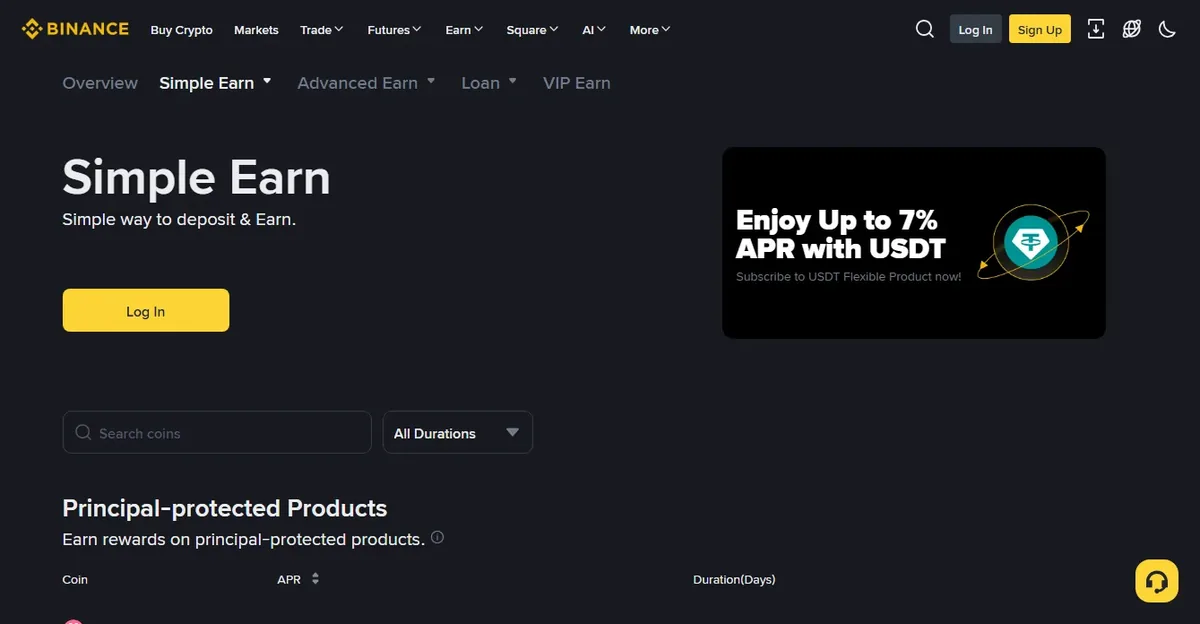Click the Binance logo
The width and height of the screenshot is (1200, 624).
point(75,29)
